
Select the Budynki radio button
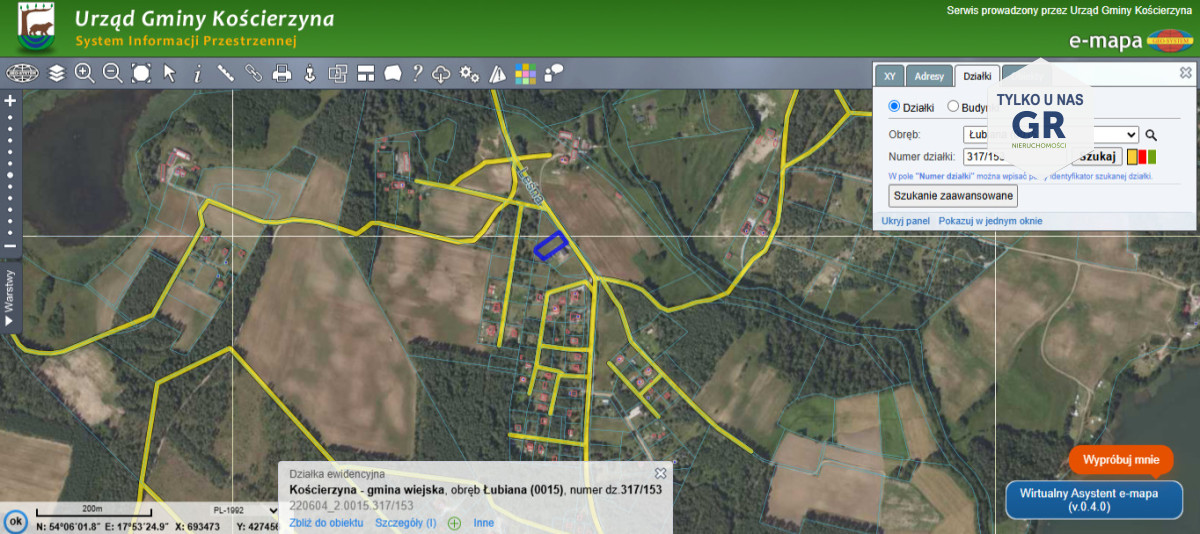click(953, 107)
